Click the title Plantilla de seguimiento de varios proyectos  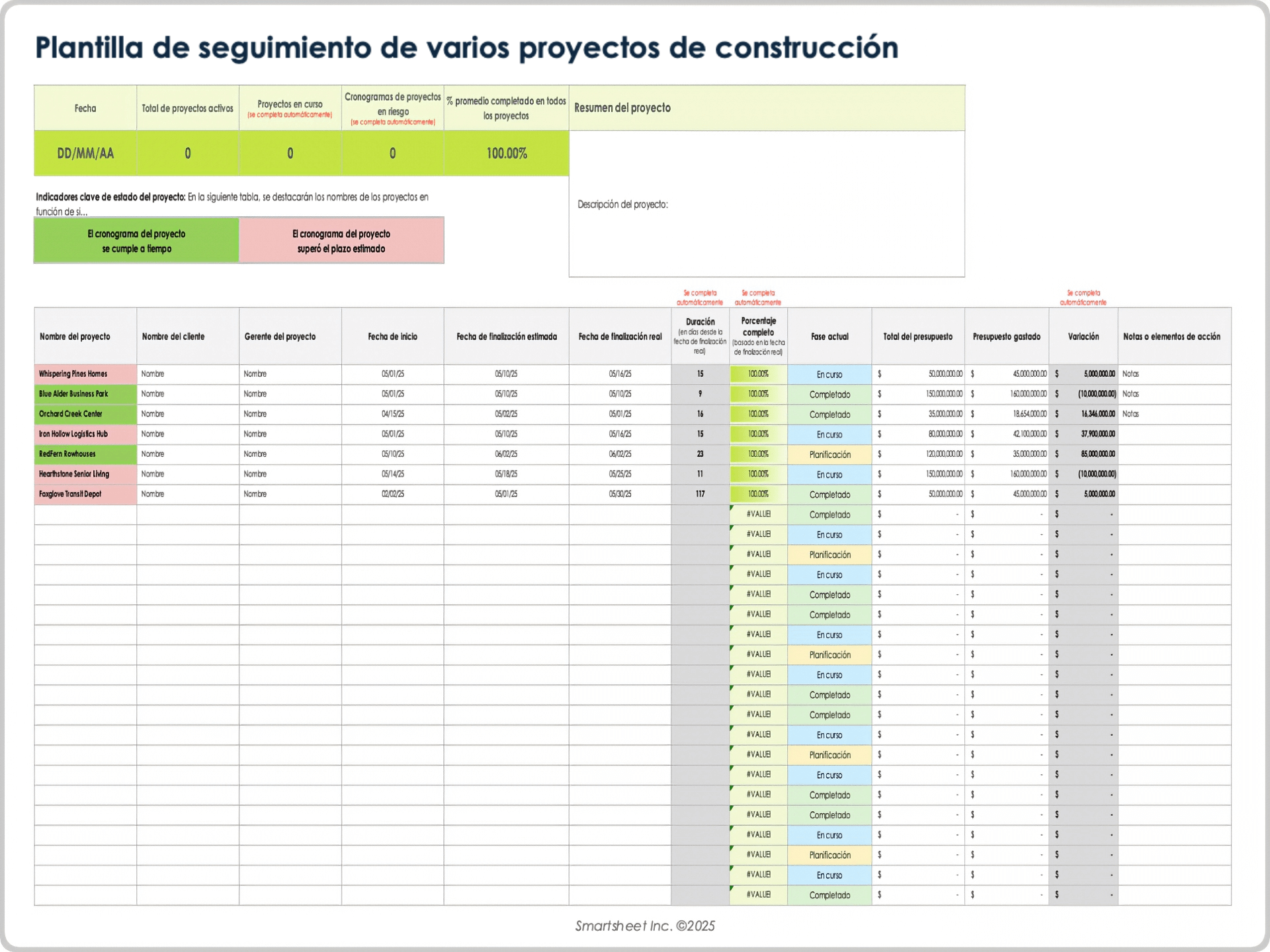tap(466, 48)
